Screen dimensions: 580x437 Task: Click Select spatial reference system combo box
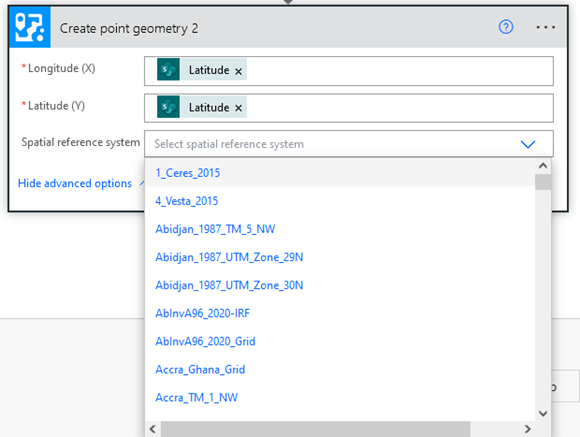(x=349, y=144)
